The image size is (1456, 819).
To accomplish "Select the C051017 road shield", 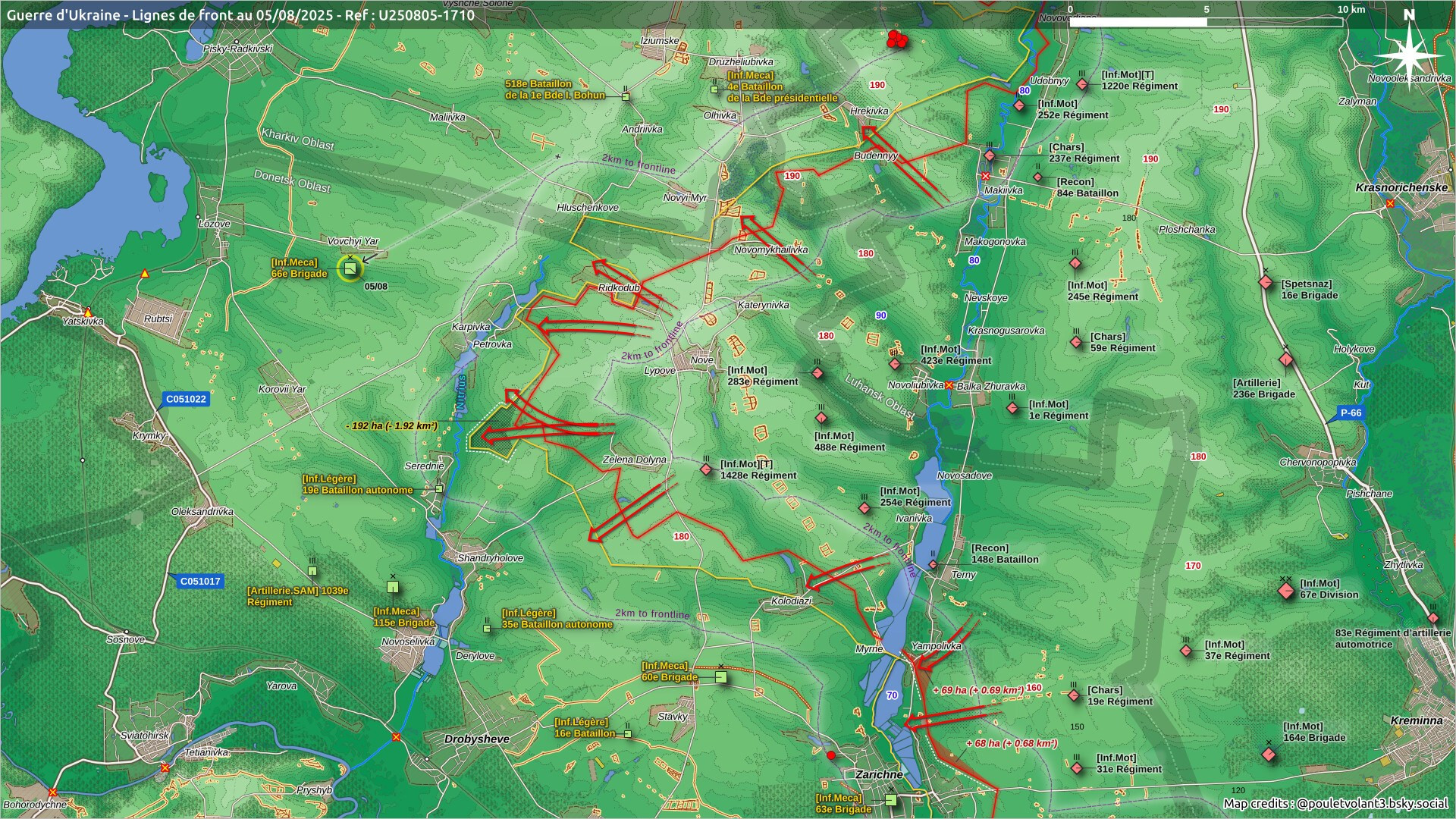I will [200, 582].
